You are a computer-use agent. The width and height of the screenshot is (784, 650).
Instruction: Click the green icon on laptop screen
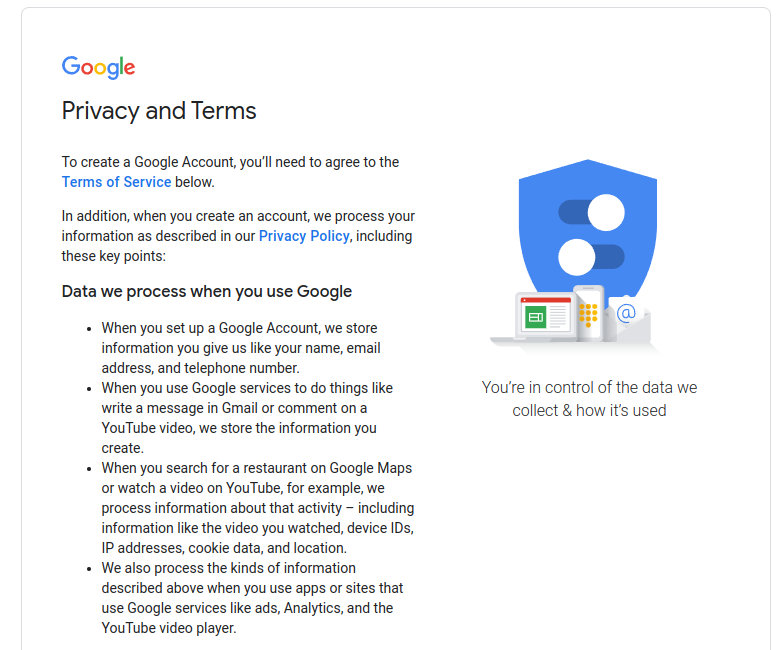click(535, 318)
